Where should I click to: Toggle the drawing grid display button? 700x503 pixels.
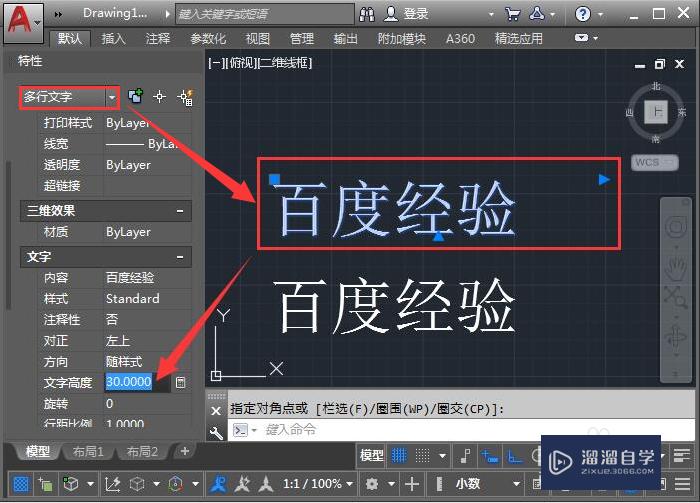click(399, 456)
